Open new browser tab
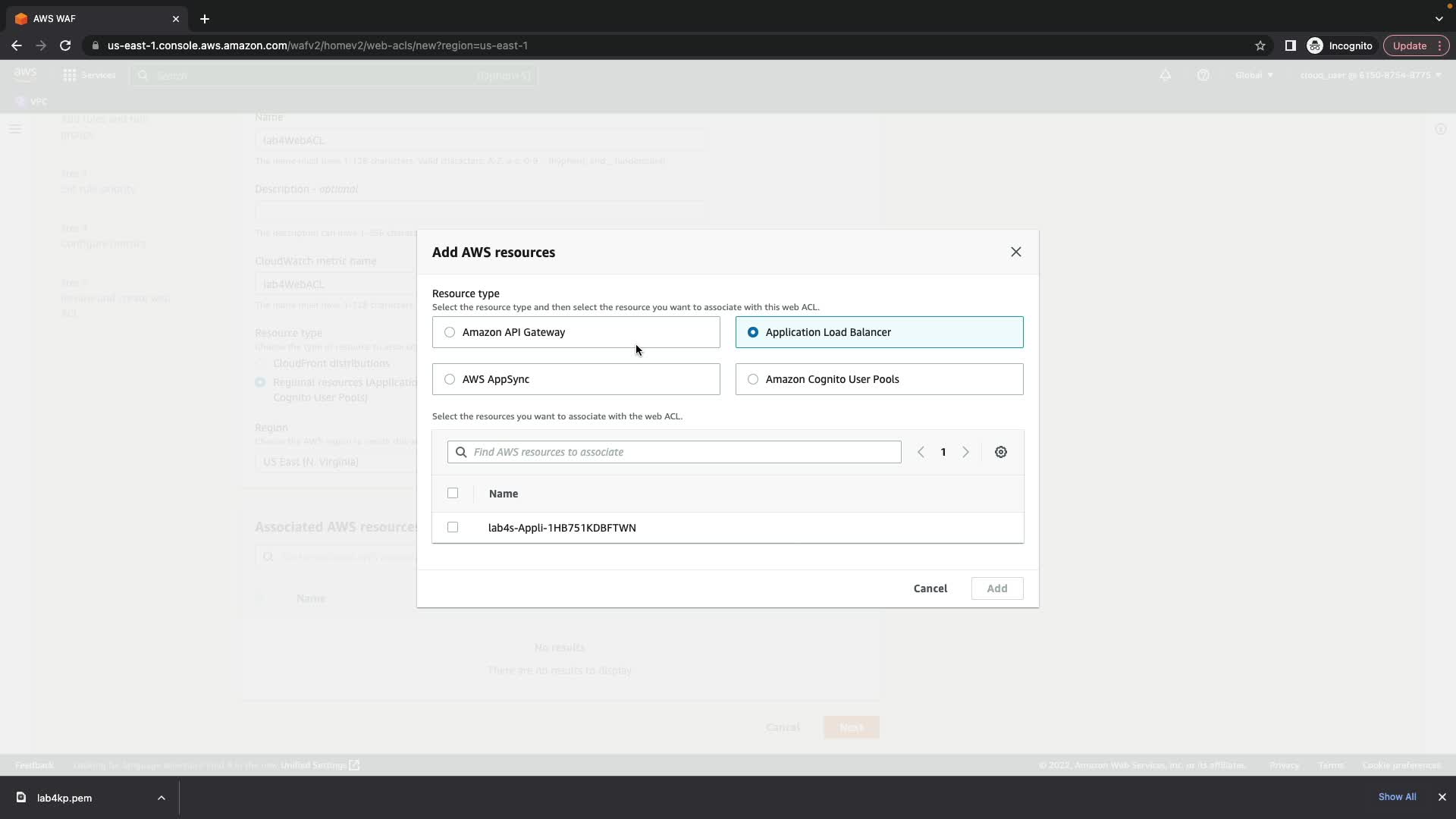Image resolution: width=1456 pixels, height=819 pixels. [x=205, y=19]
